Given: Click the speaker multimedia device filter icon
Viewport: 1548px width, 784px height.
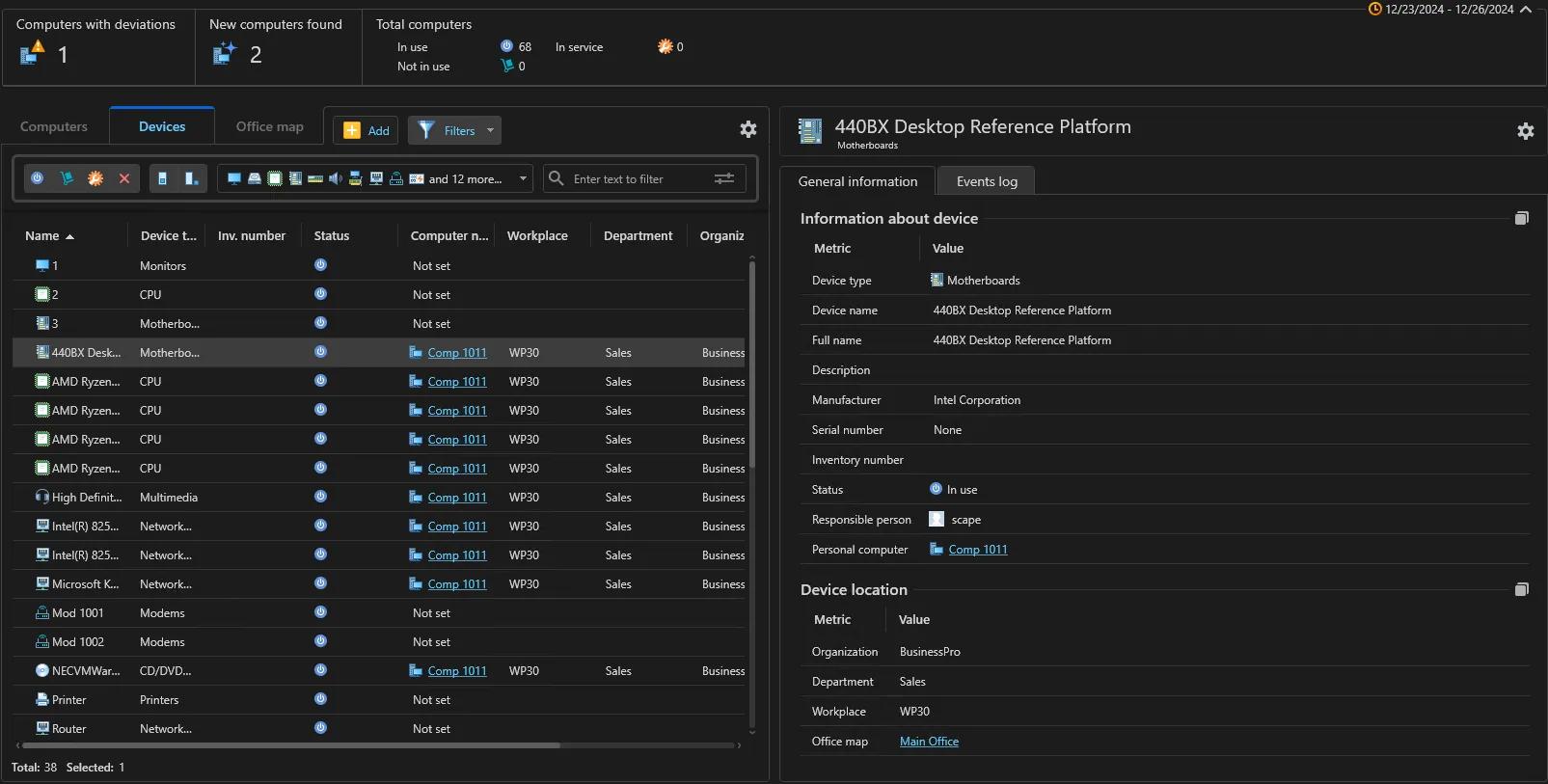Looking at the screenshot, I should tap(336, 178).
